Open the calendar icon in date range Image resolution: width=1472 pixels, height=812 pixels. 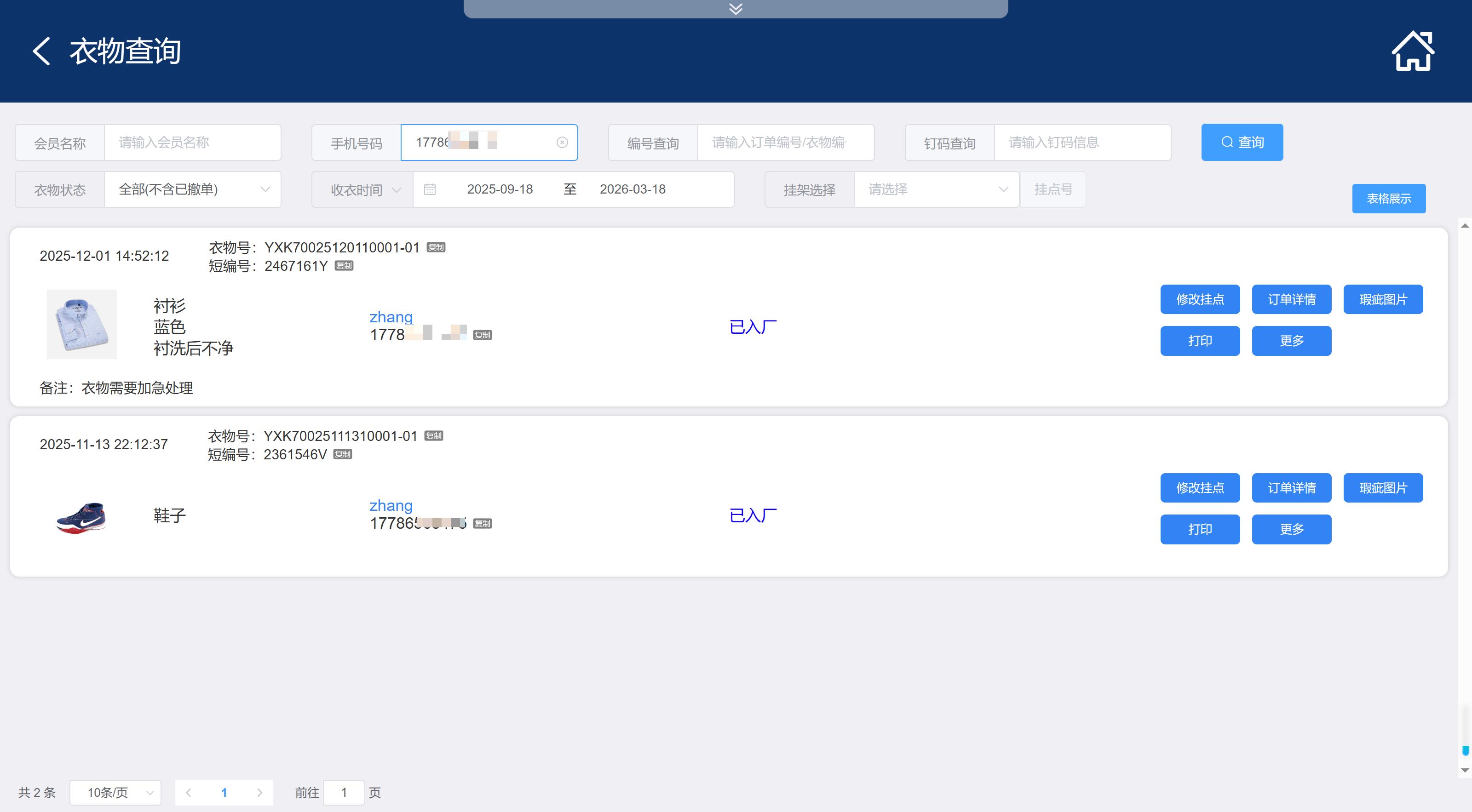coord(430,189)
